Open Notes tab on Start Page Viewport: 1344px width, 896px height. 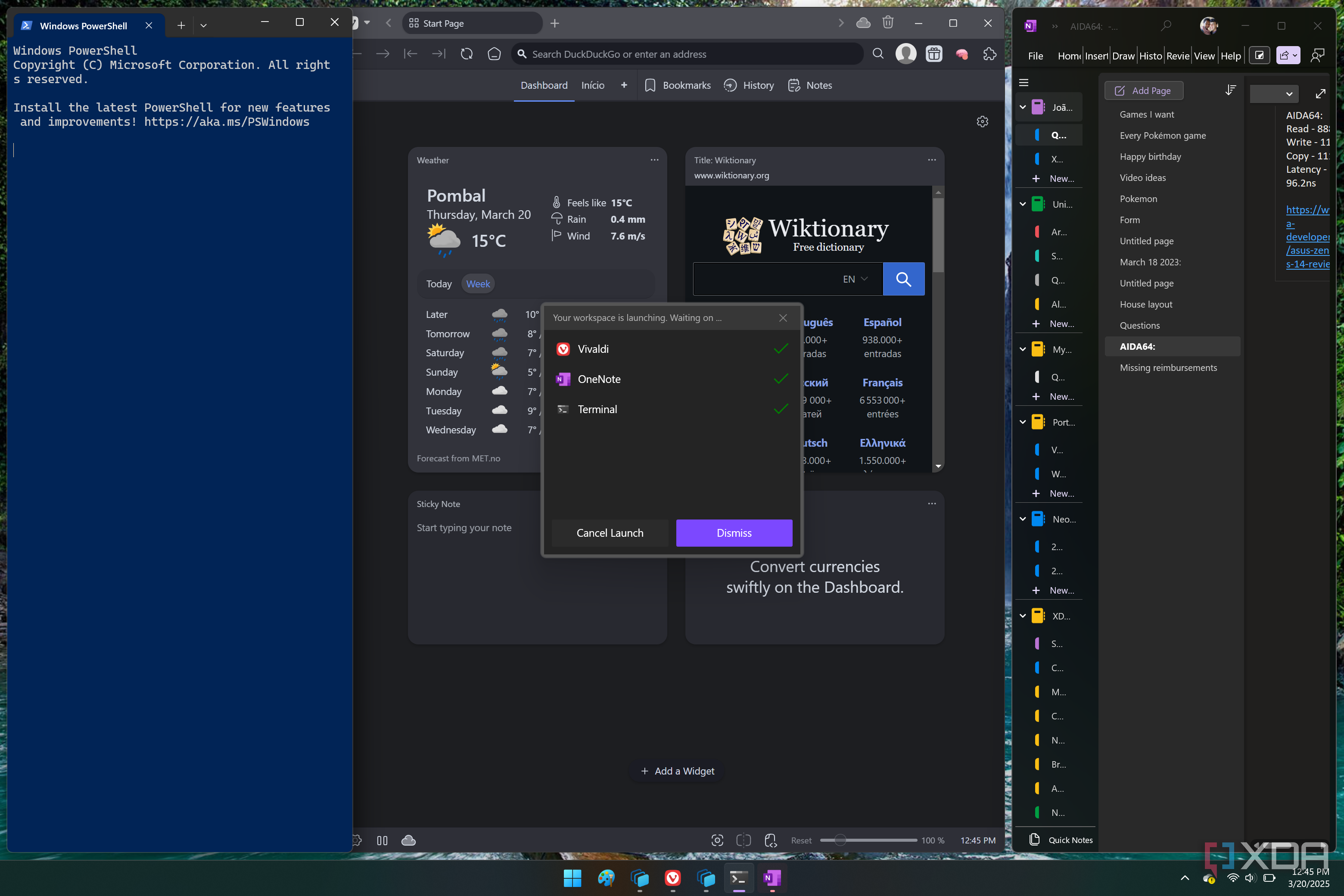tap(810, 85)
